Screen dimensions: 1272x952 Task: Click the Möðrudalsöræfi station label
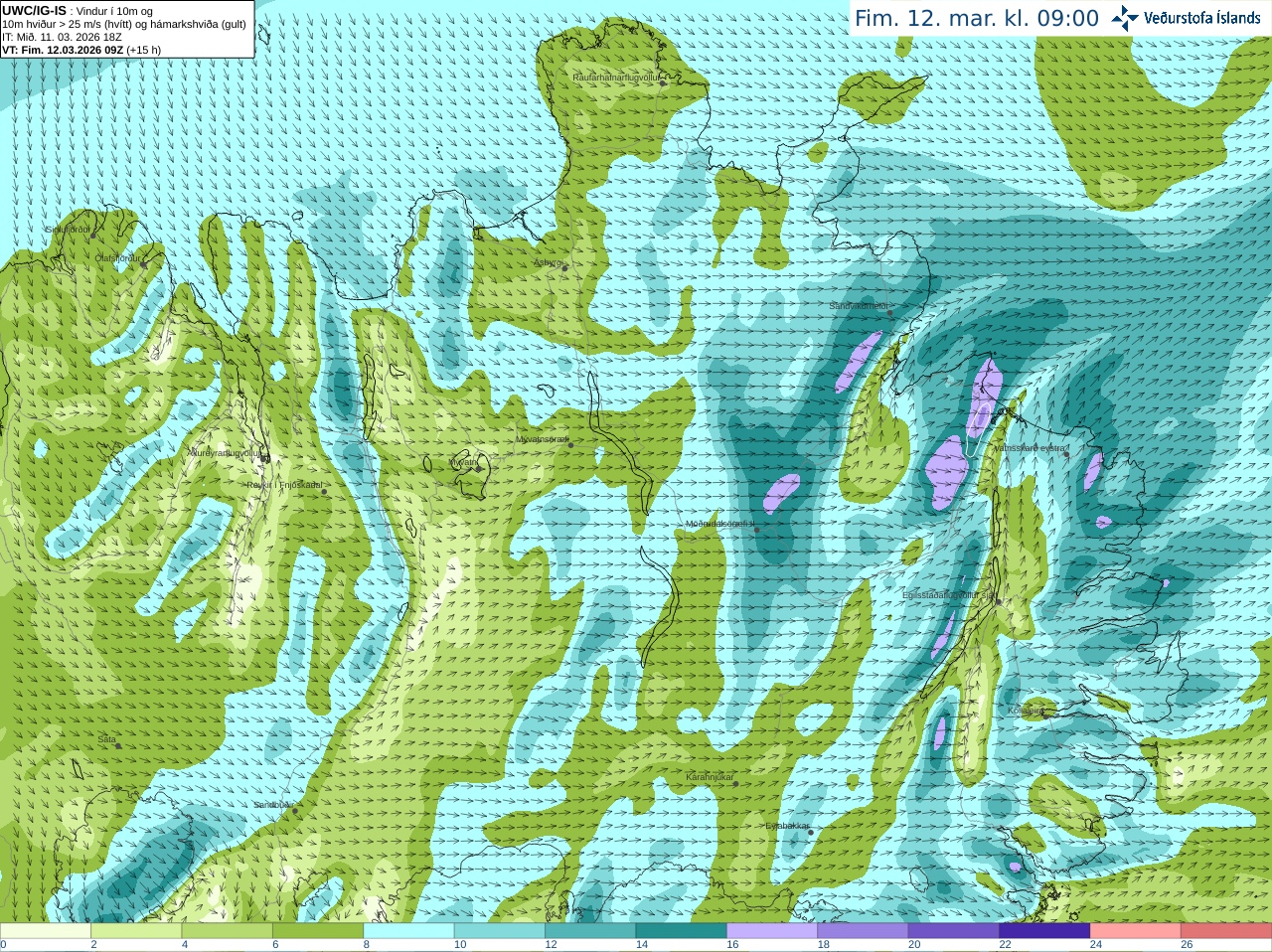(720, 524)
